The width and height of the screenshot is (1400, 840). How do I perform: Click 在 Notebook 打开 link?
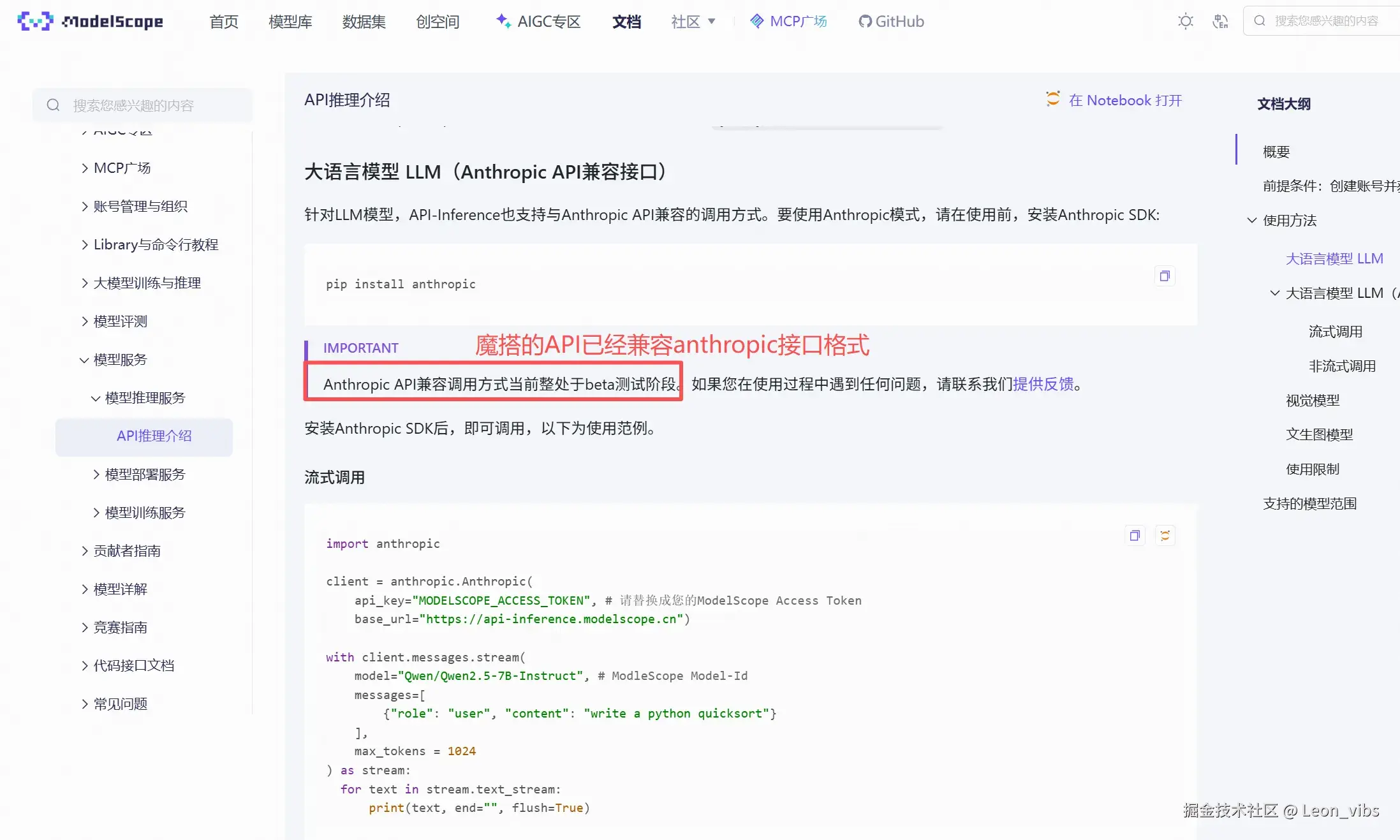pyautogui.click(x=1114, y=100)
